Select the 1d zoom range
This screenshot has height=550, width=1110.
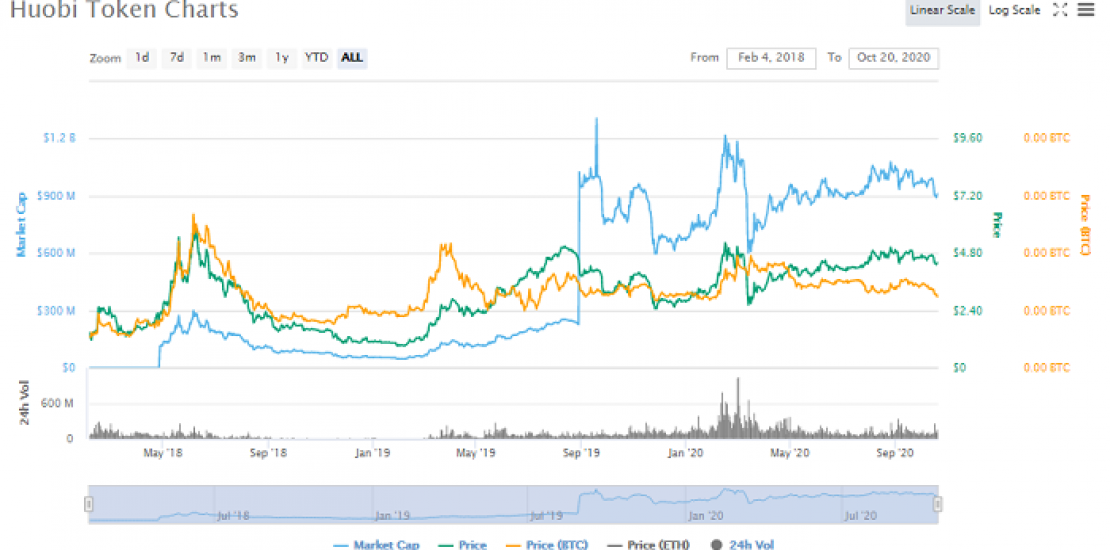click(143, 58)
